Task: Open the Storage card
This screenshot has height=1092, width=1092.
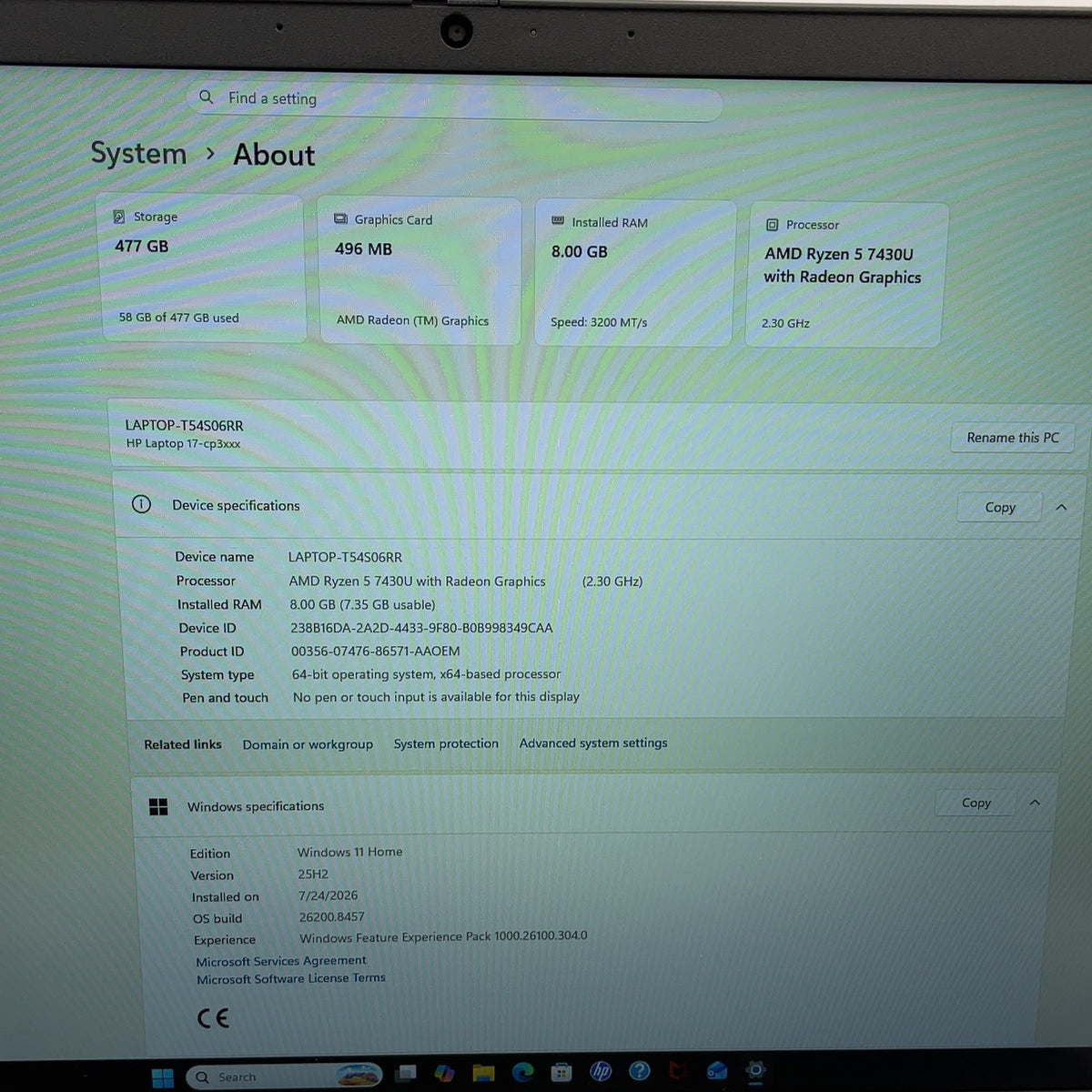Action: pyautogui.click(x=200, y=268)
